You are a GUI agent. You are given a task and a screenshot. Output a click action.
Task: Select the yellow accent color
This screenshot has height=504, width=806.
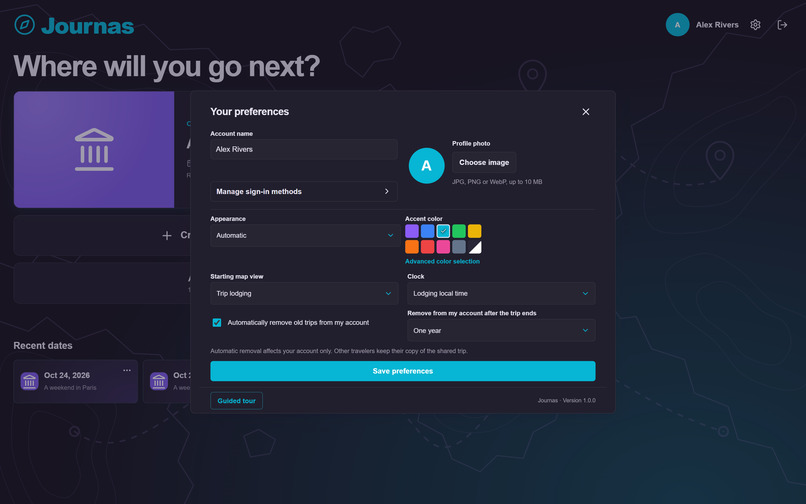[474, 231]
